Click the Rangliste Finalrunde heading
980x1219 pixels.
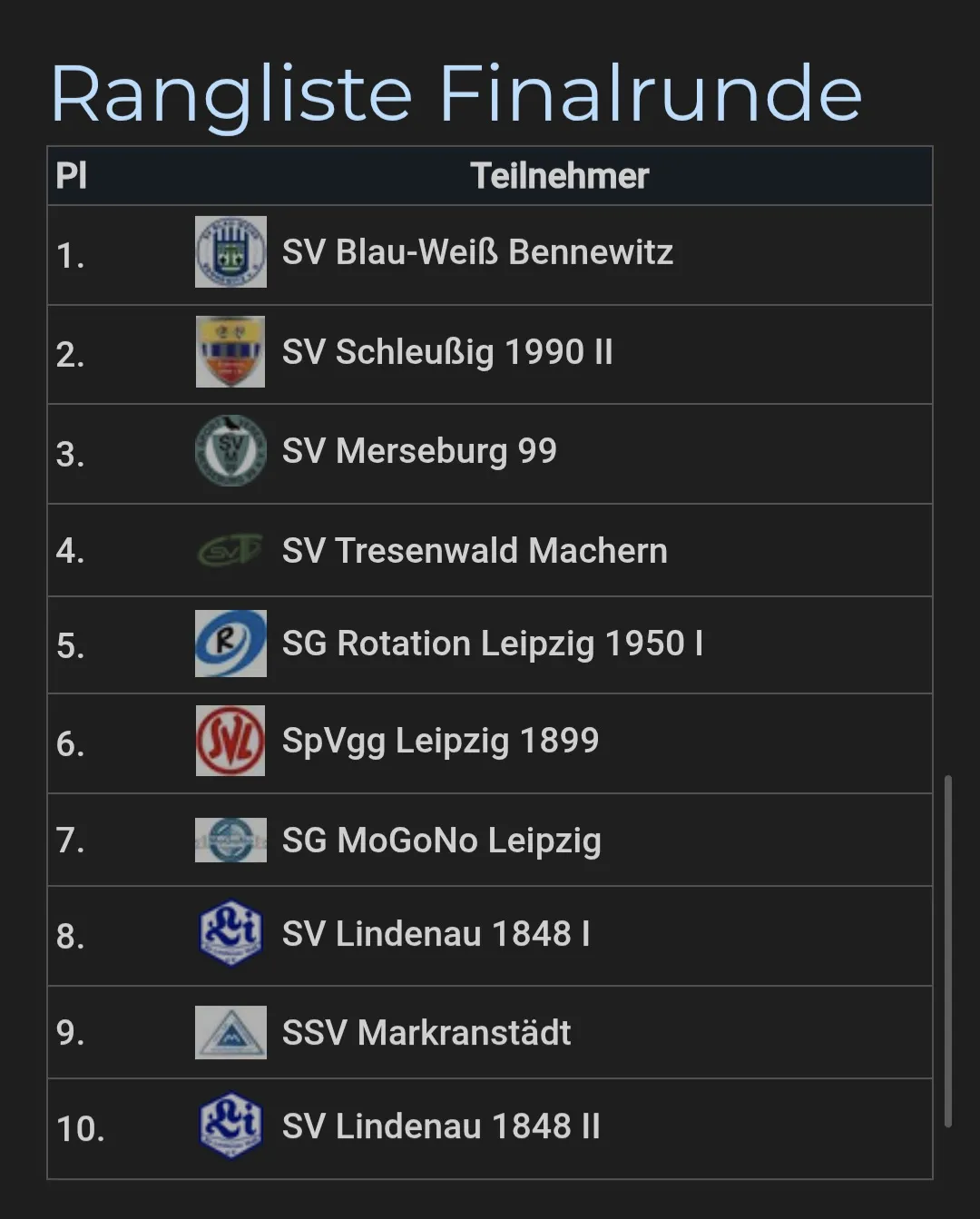(456, 94)
